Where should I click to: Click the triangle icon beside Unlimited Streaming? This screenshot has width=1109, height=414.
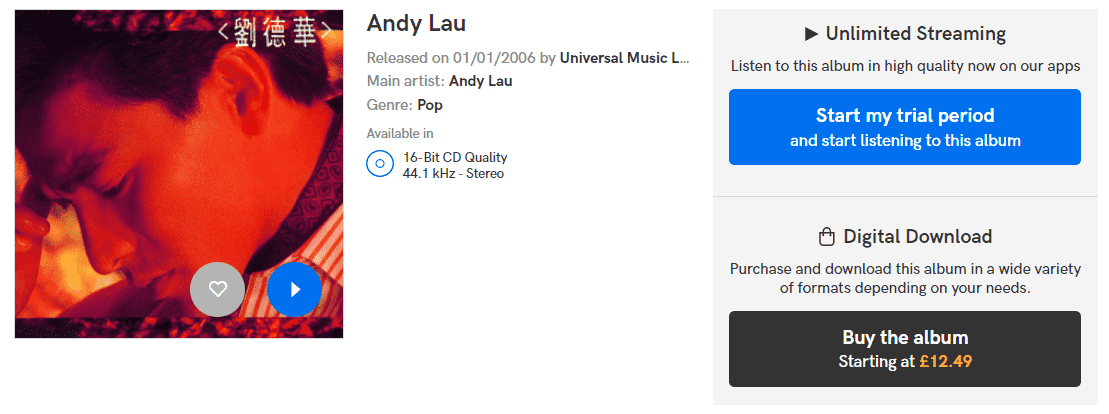pos(811,34)
